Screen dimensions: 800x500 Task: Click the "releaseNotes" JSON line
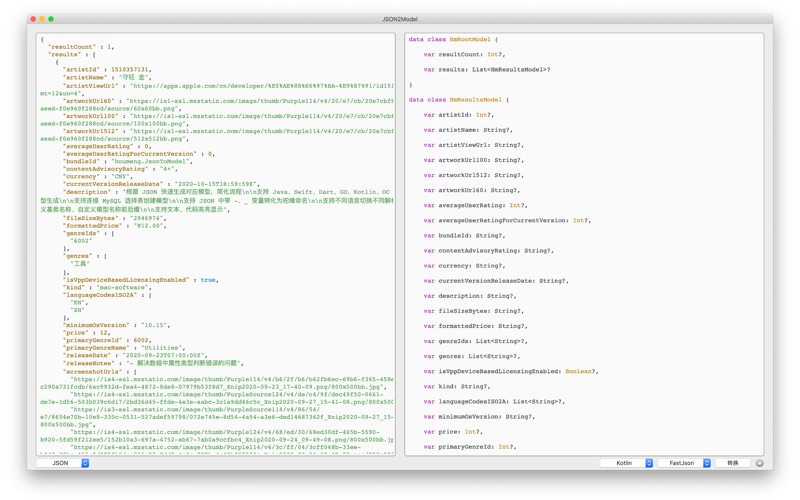coord(153,363)
